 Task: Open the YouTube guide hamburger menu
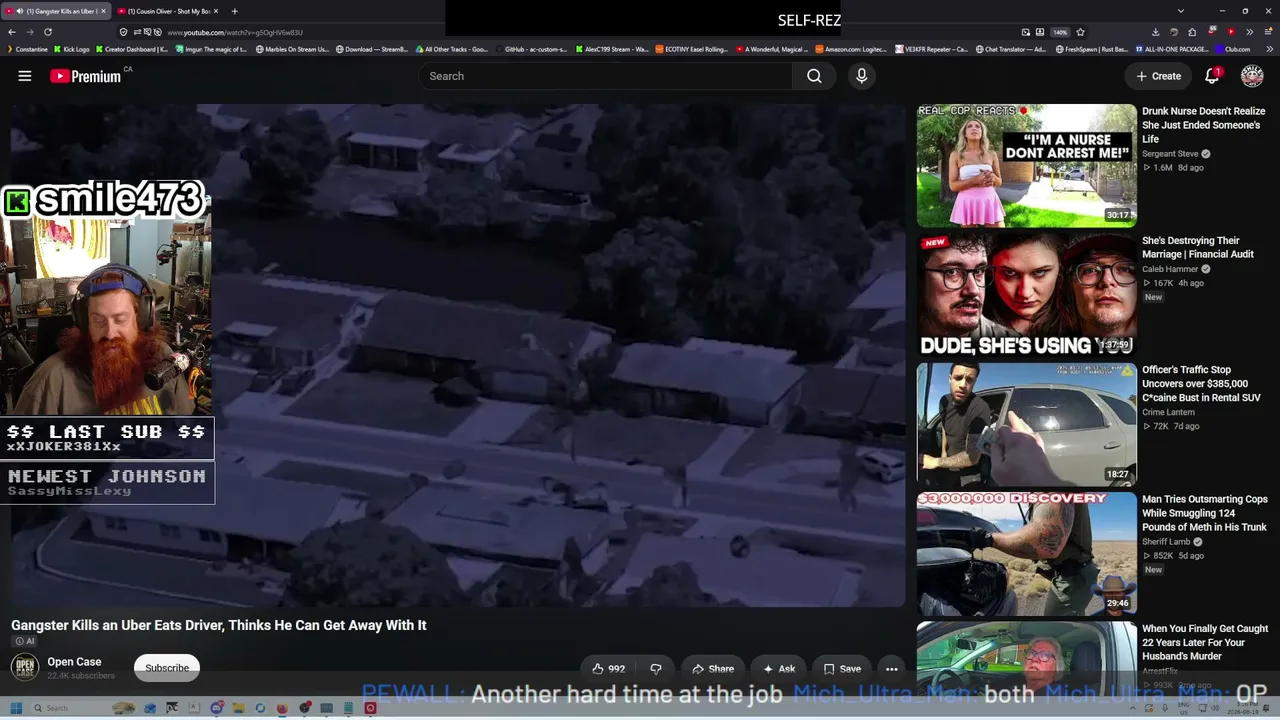click(25, 76)
